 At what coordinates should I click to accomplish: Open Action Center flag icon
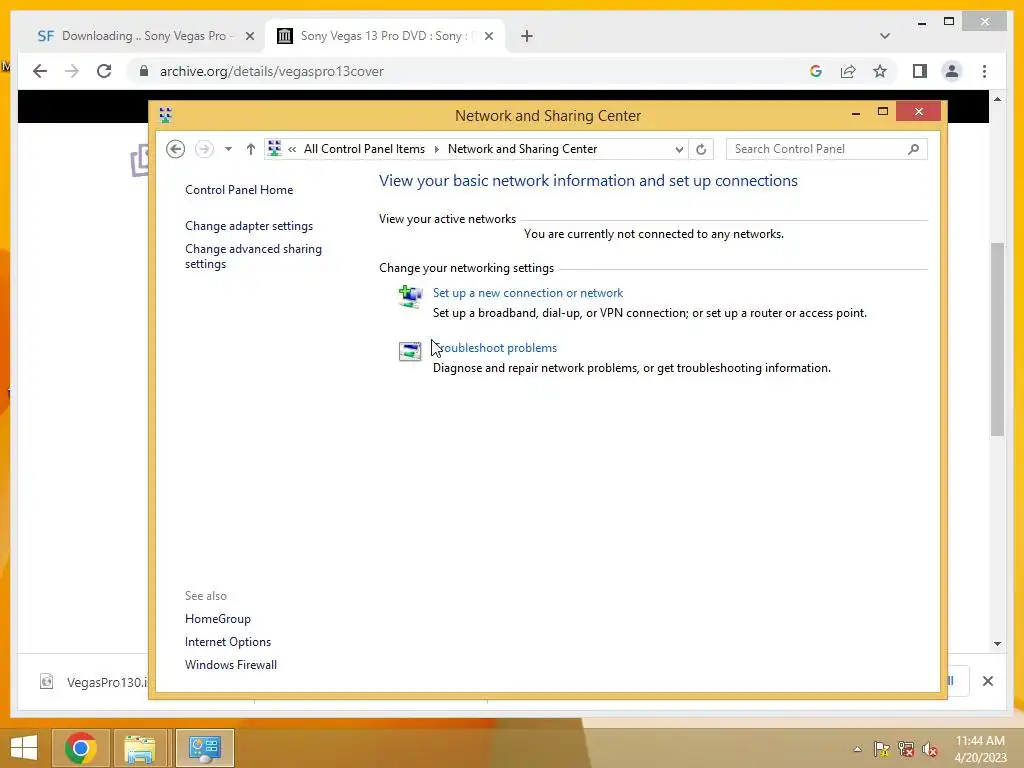click(x=881, y=749)
